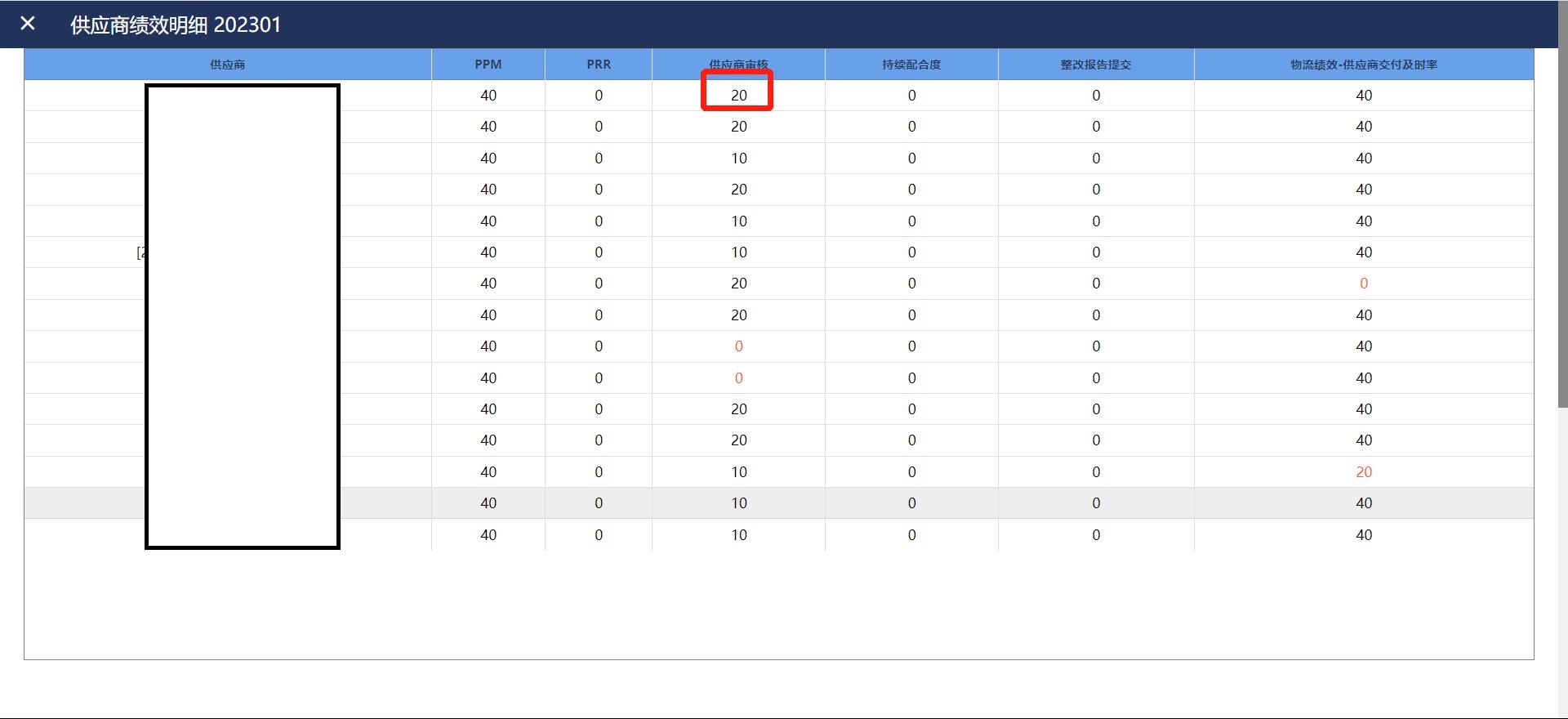Screen dimensions: 1568x719
Task: Select the top row's 供应商审核 value 20
Action: [x=739, y=96]
